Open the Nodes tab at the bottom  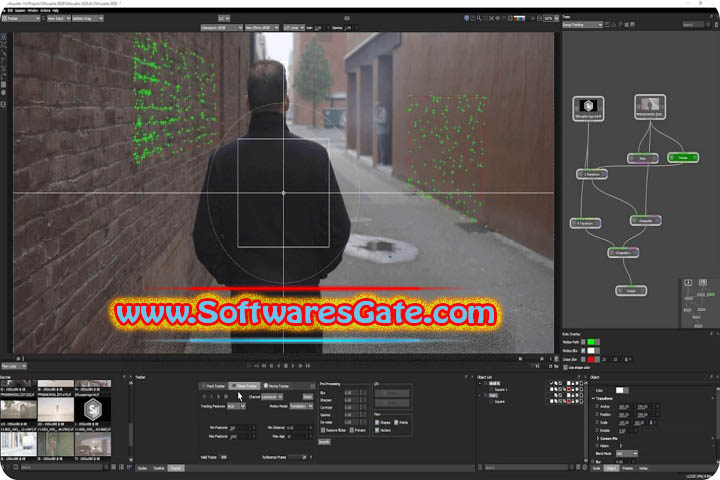tap(143, 468)
